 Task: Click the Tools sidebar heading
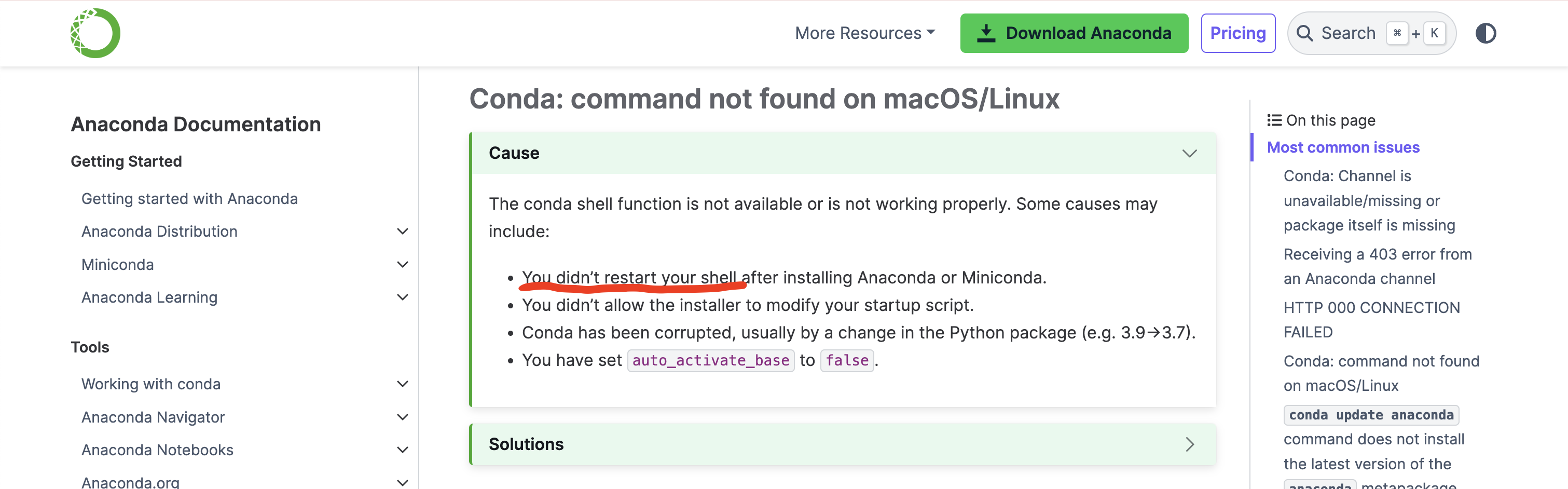89,347
